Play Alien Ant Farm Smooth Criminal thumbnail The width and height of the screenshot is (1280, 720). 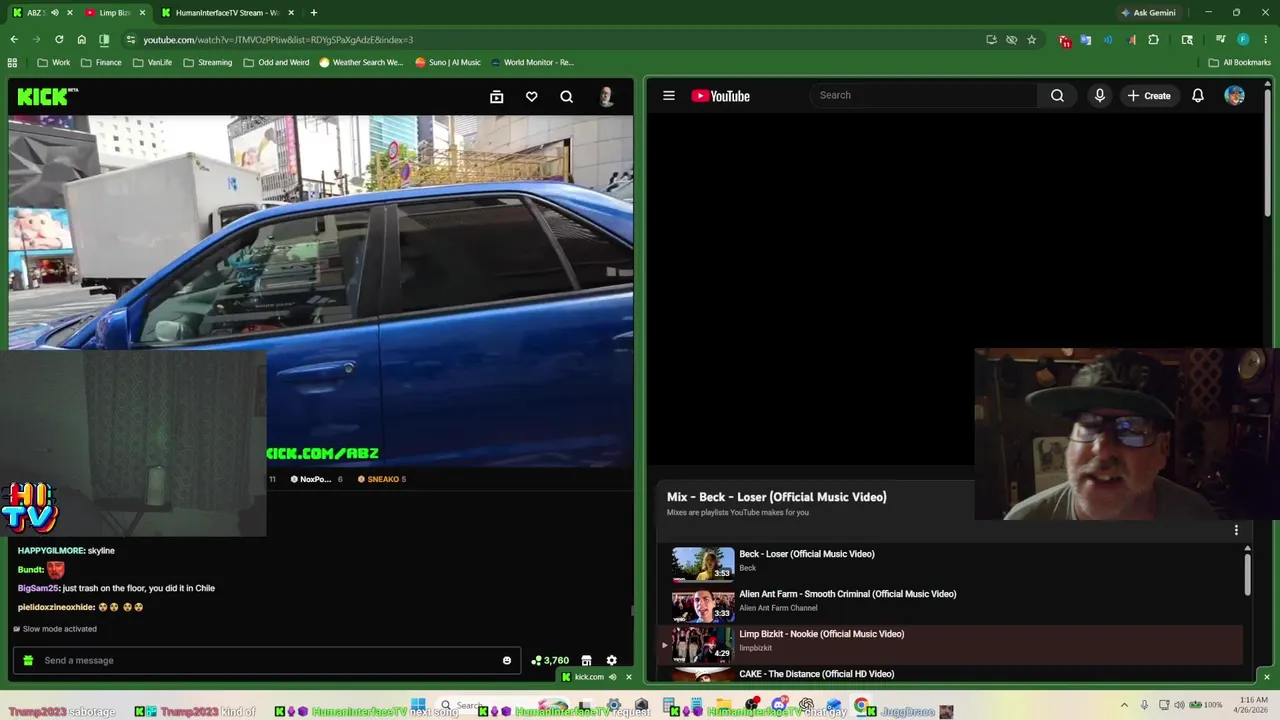tap(703, 604)
